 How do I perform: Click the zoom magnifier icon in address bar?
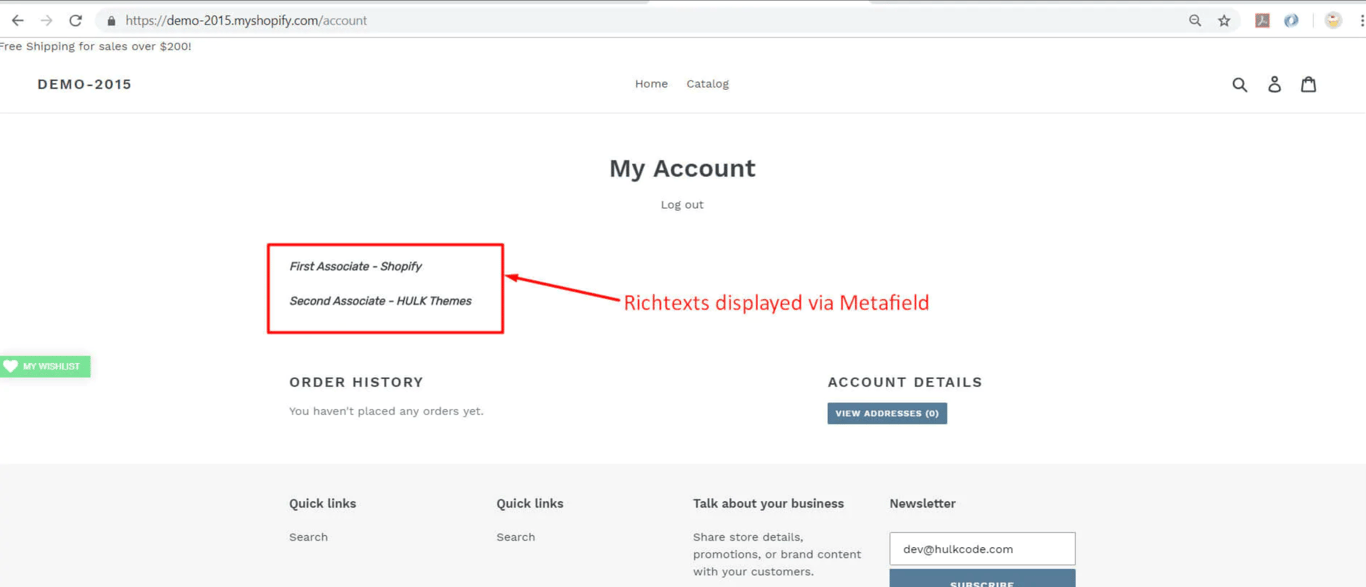[x=1195, y=20]
